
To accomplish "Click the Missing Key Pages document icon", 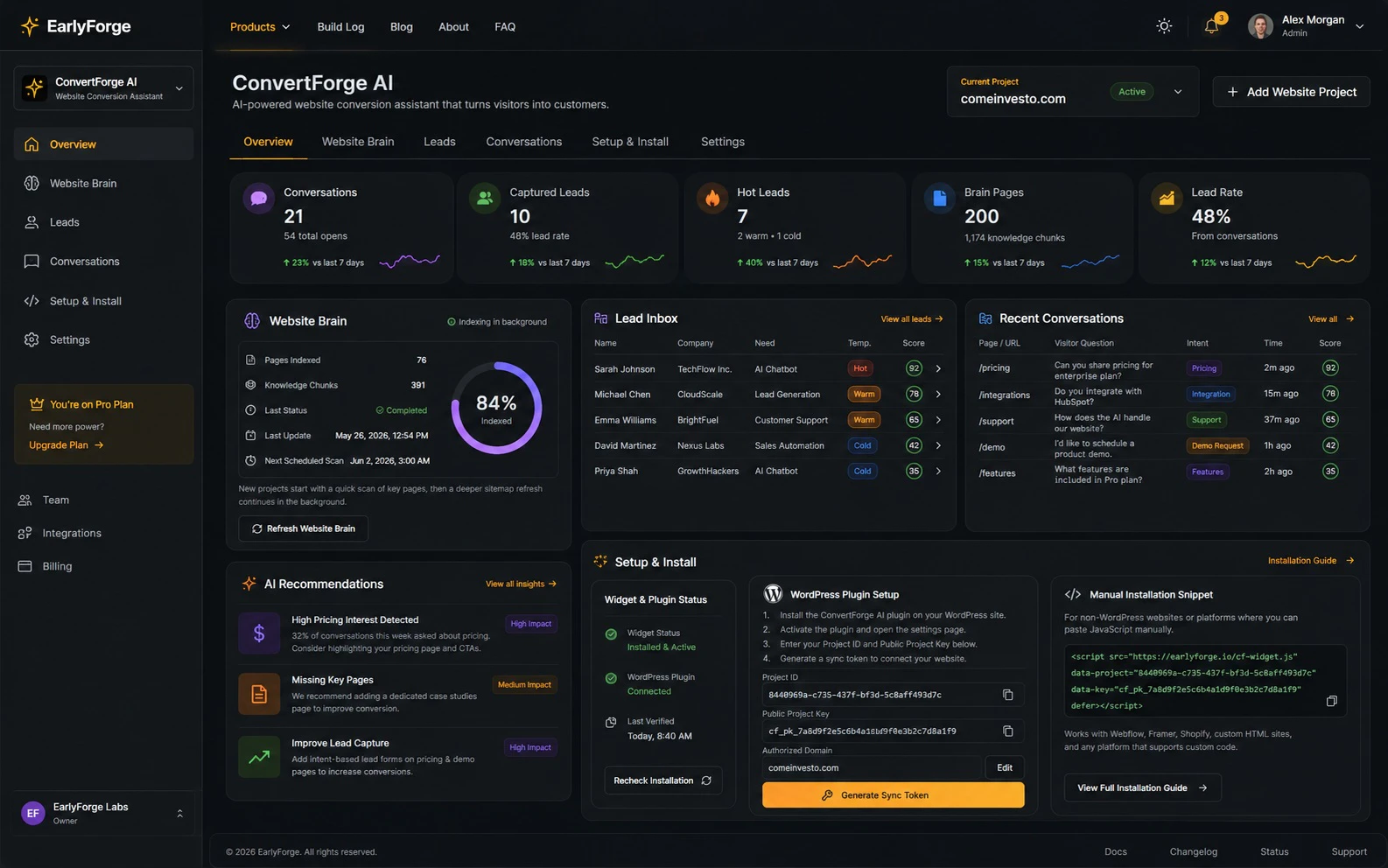I will (259, 695).
